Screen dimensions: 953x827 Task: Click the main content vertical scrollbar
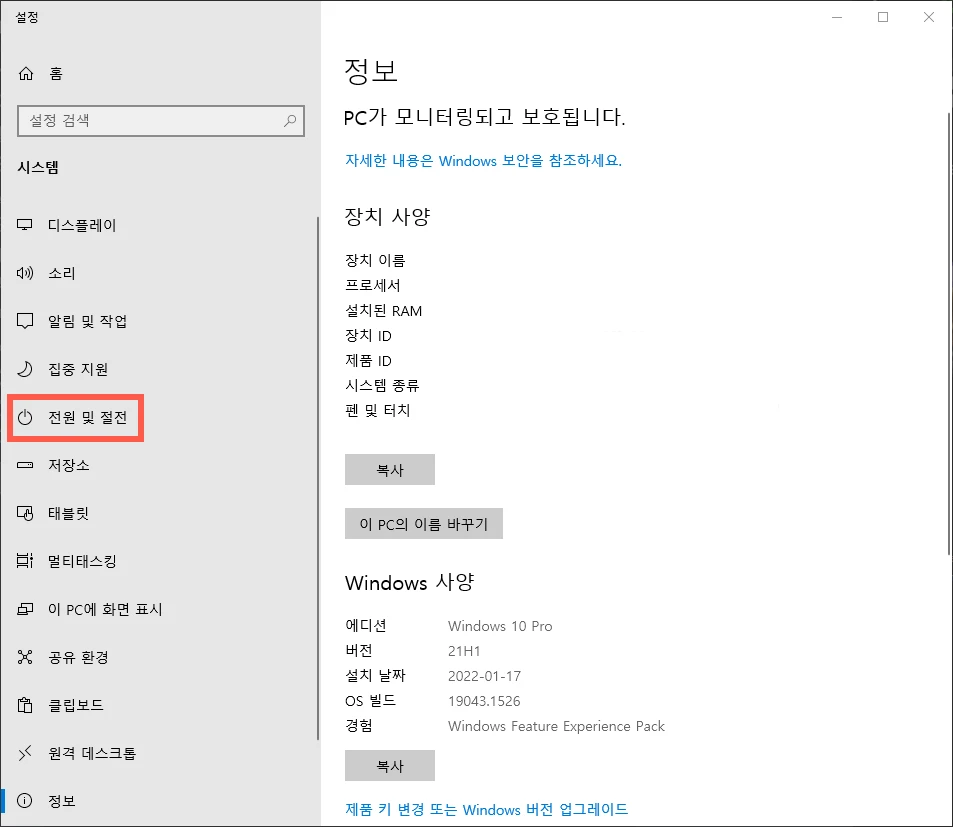[x=949, y=333]
